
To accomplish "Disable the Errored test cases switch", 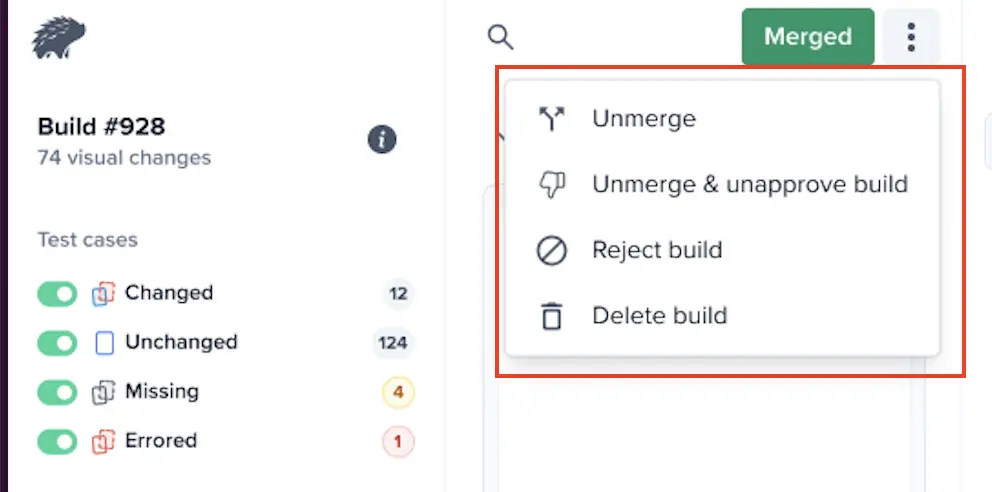I will point(57,441).
